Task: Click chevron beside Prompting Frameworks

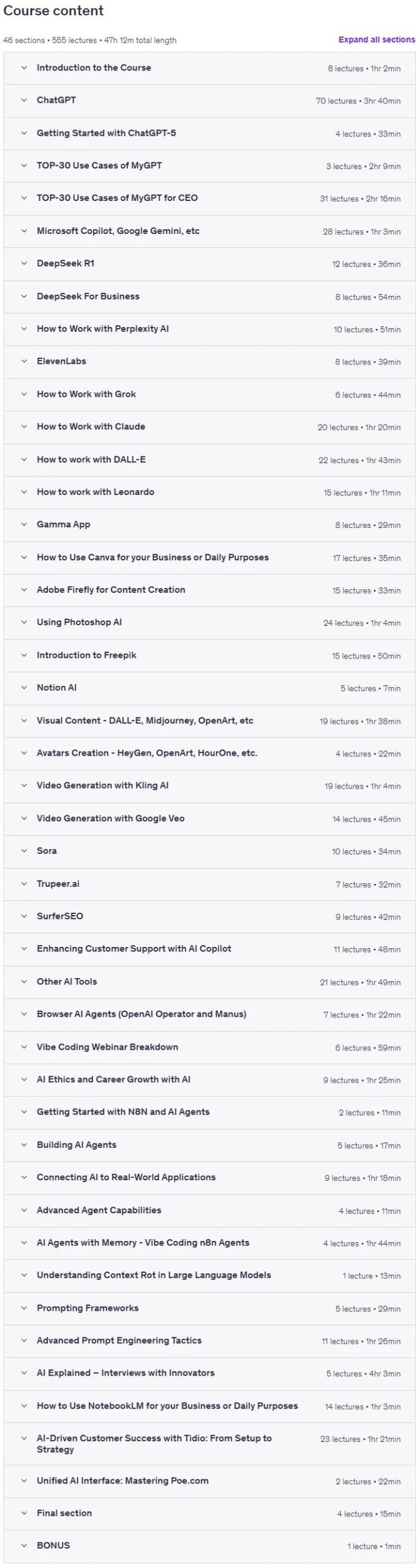Action: pos(24,1308)
